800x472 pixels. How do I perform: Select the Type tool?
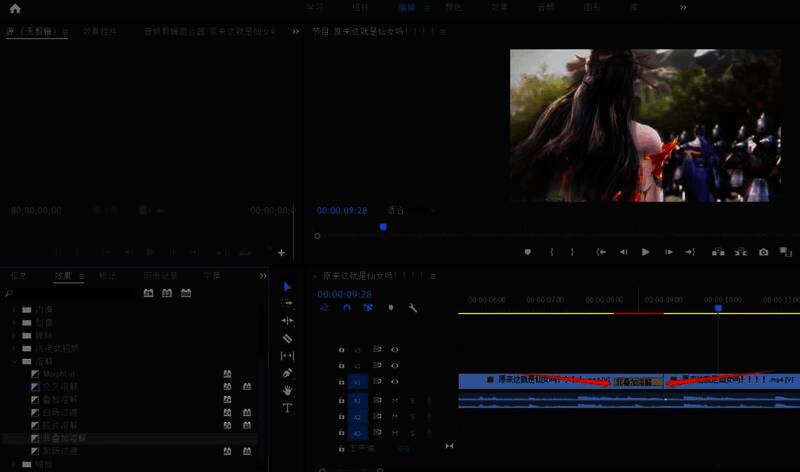(288, 408)
